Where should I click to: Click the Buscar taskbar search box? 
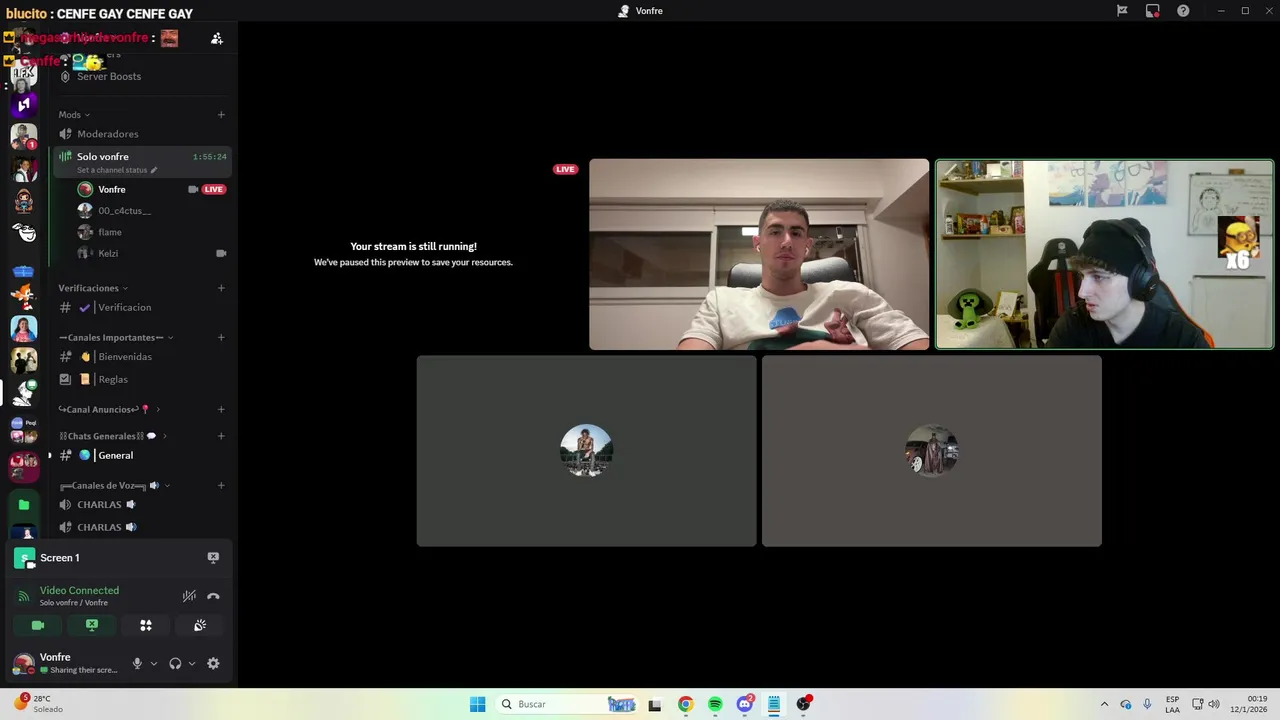click(x=568, y=704)
